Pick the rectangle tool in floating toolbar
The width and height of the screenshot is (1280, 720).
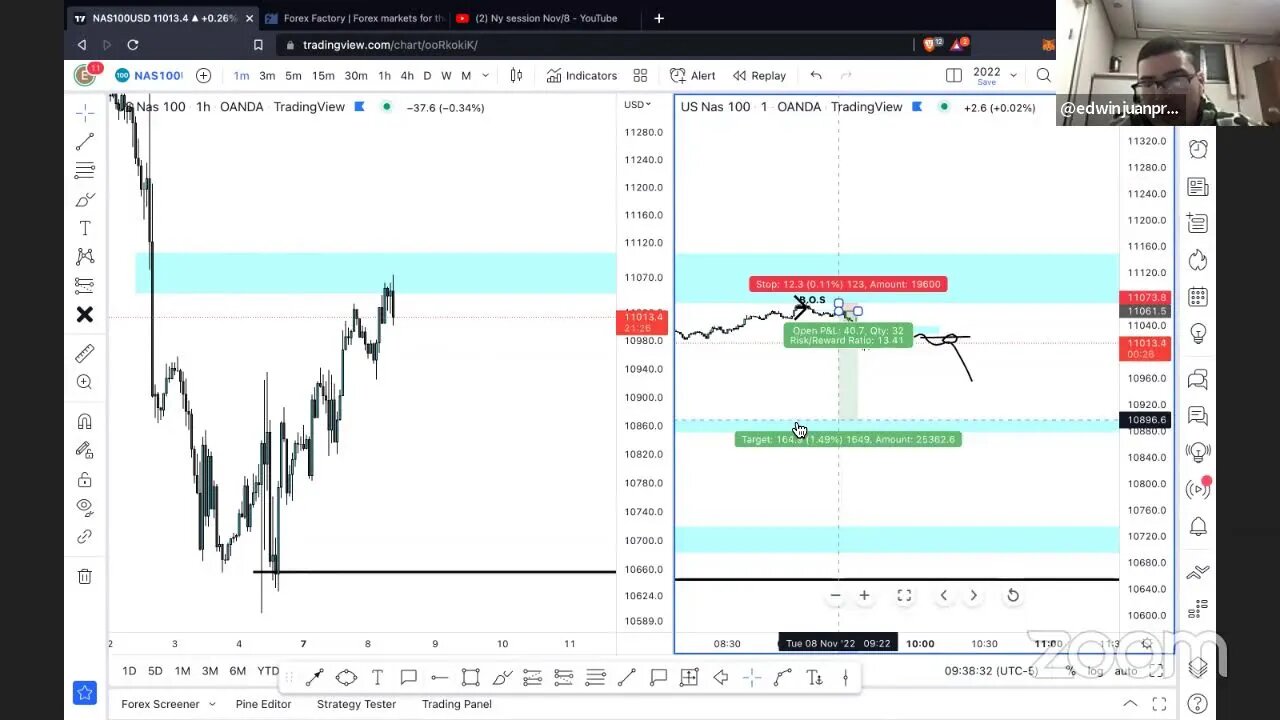[x=470, y=678]
